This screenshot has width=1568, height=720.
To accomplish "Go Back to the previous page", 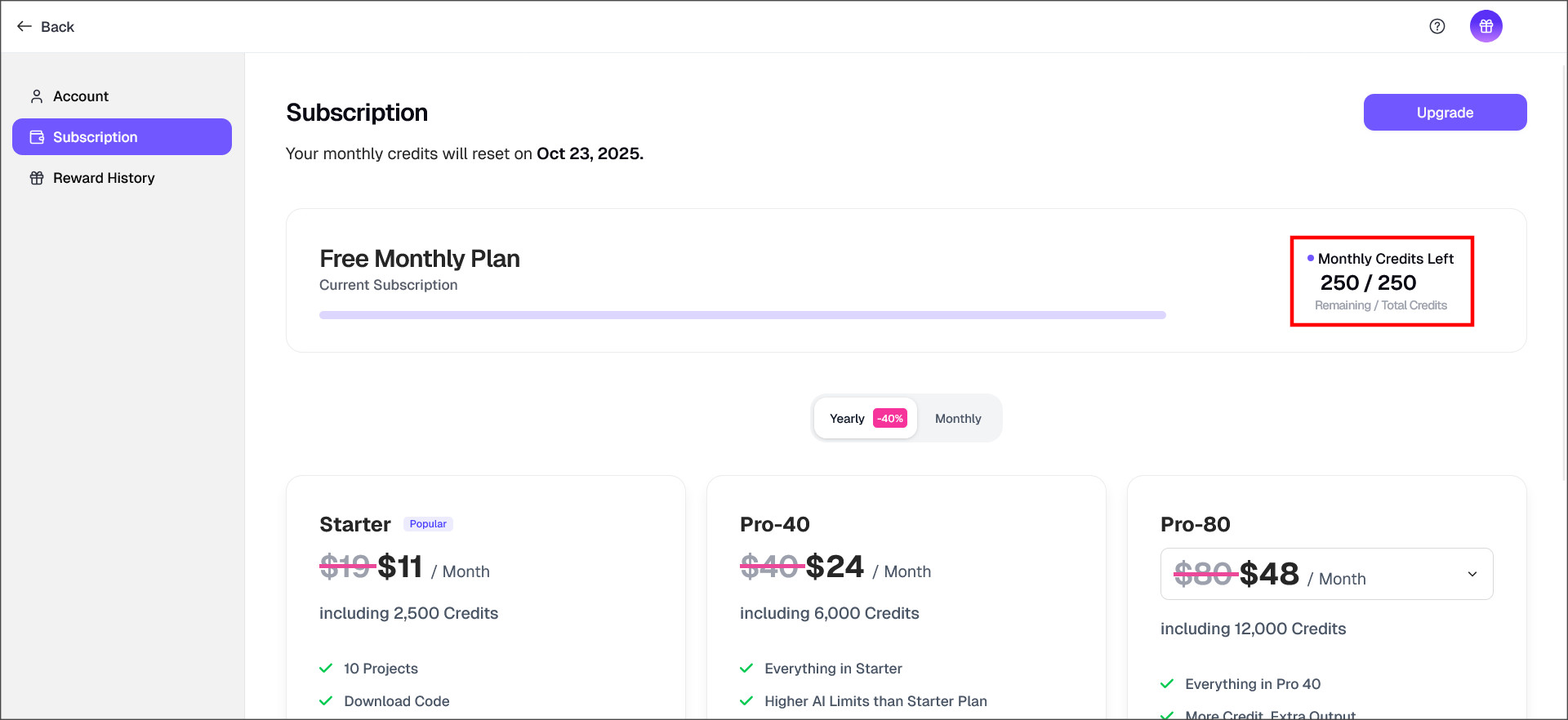I will [57, 27].
